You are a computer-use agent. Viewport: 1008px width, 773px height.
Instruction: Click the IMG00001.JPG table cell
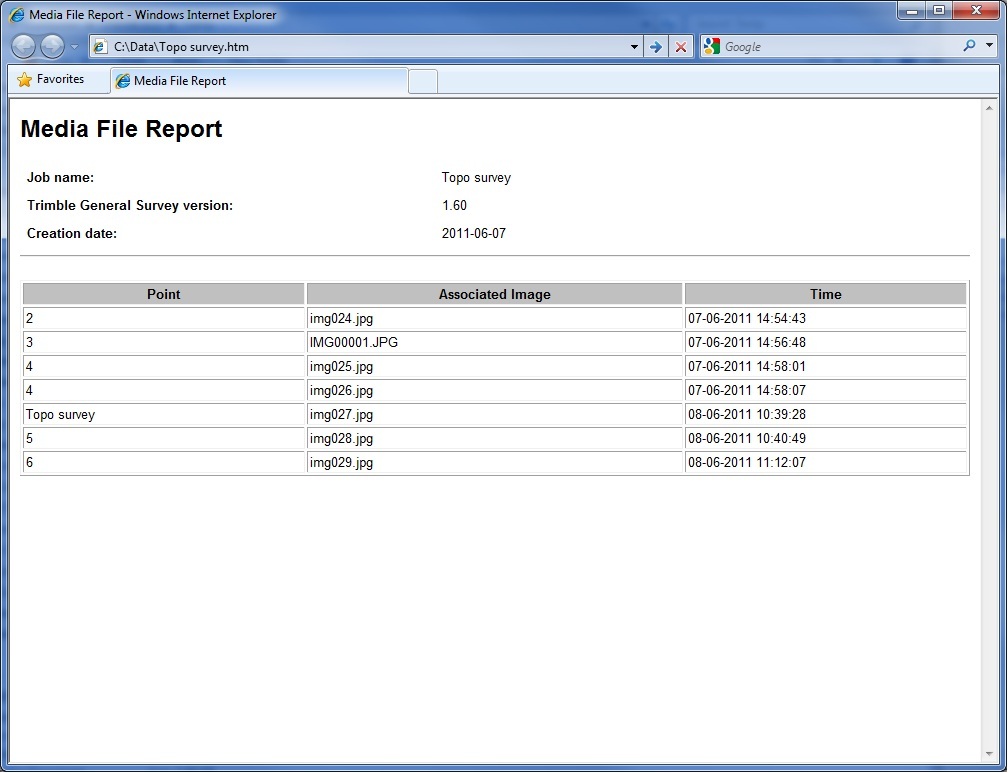pyautogui.click(x=494, y=343)
